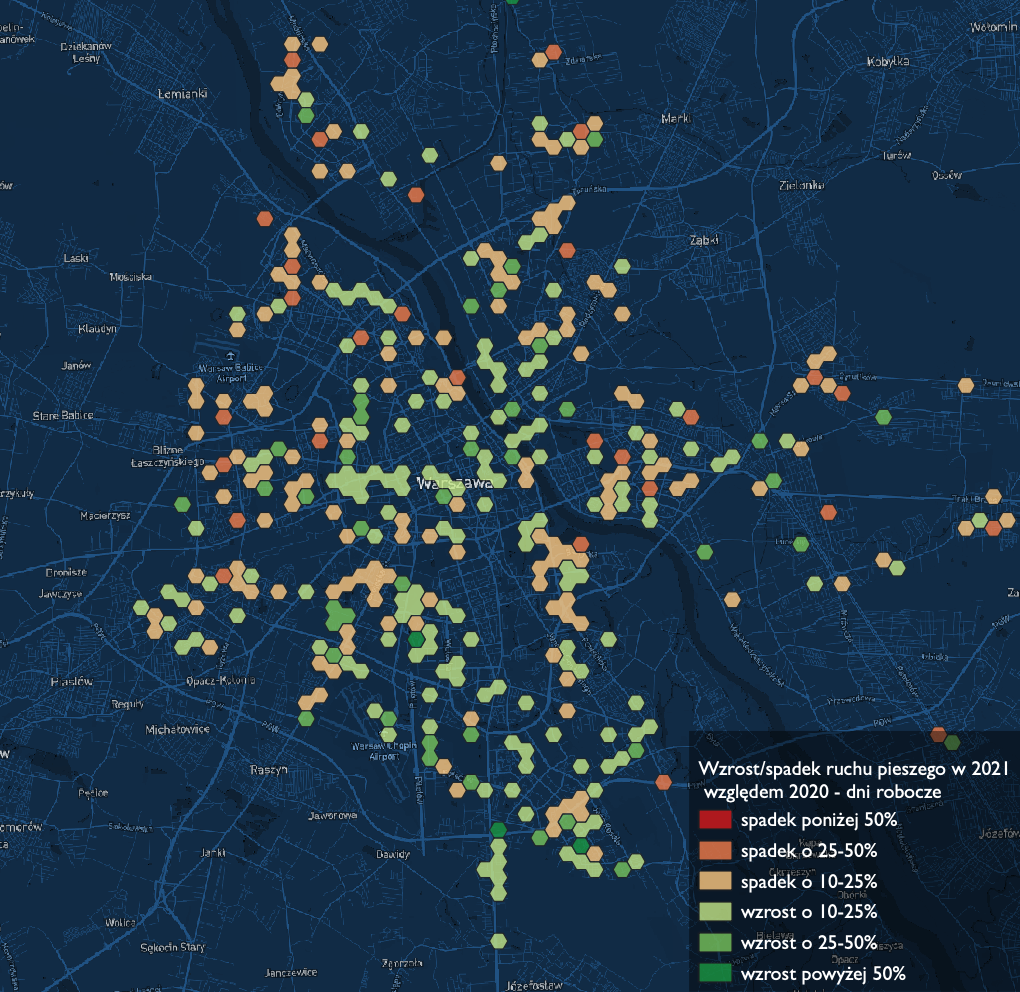
Task: Select the light green 'wzrost o 10-25%' swatch
Action: 718,912
